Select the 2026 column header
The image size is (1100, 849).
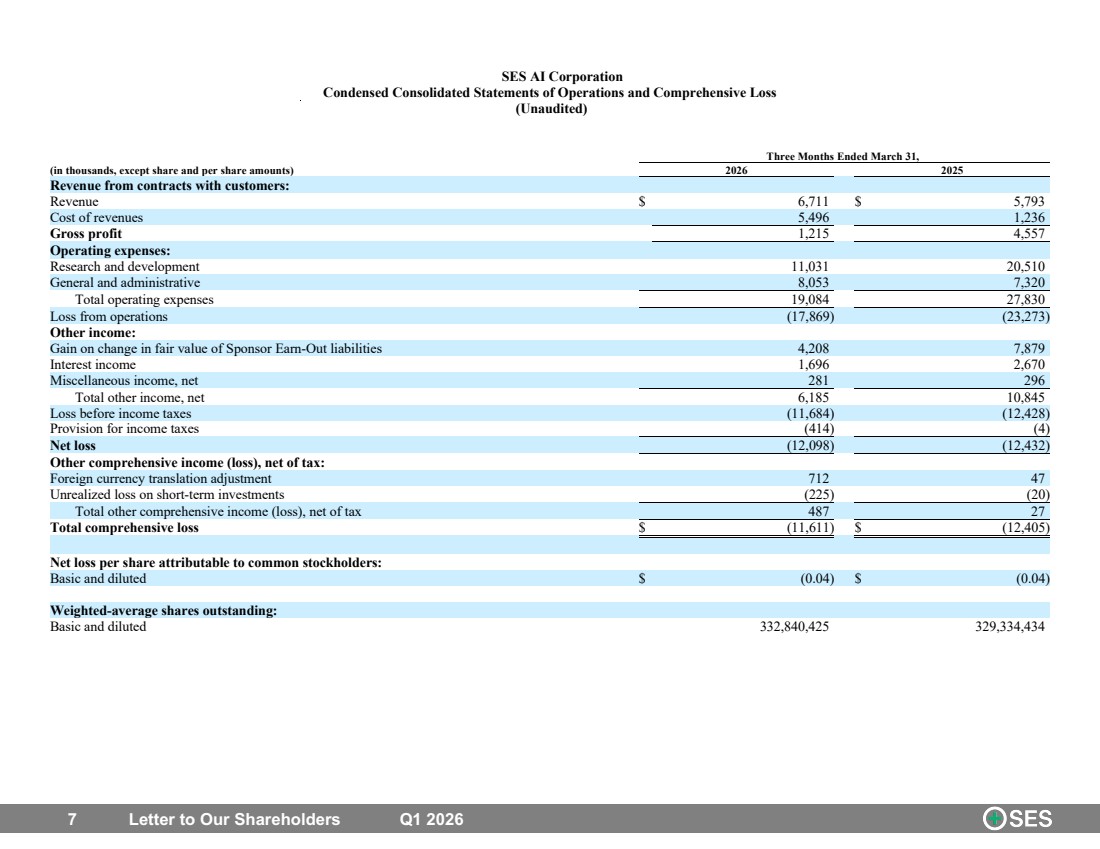[736, 171]
